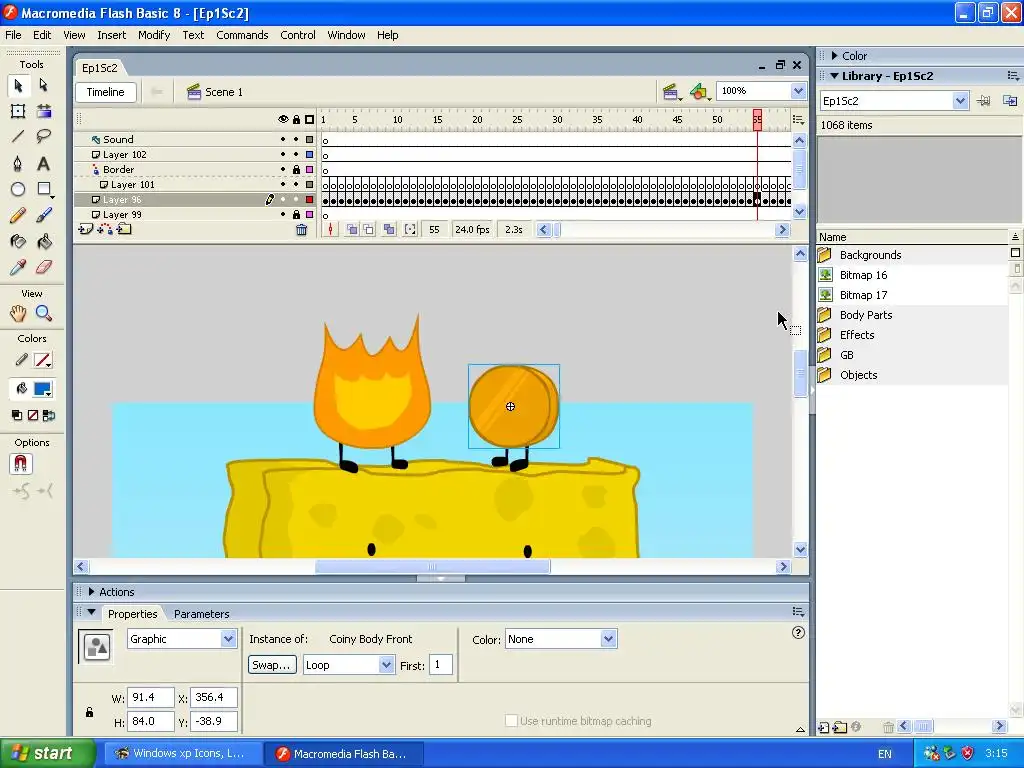Image resolution: width=1024 pixels, height=768 pixels.
Task: Select the Line tool
Action: (x=18, y=136)
